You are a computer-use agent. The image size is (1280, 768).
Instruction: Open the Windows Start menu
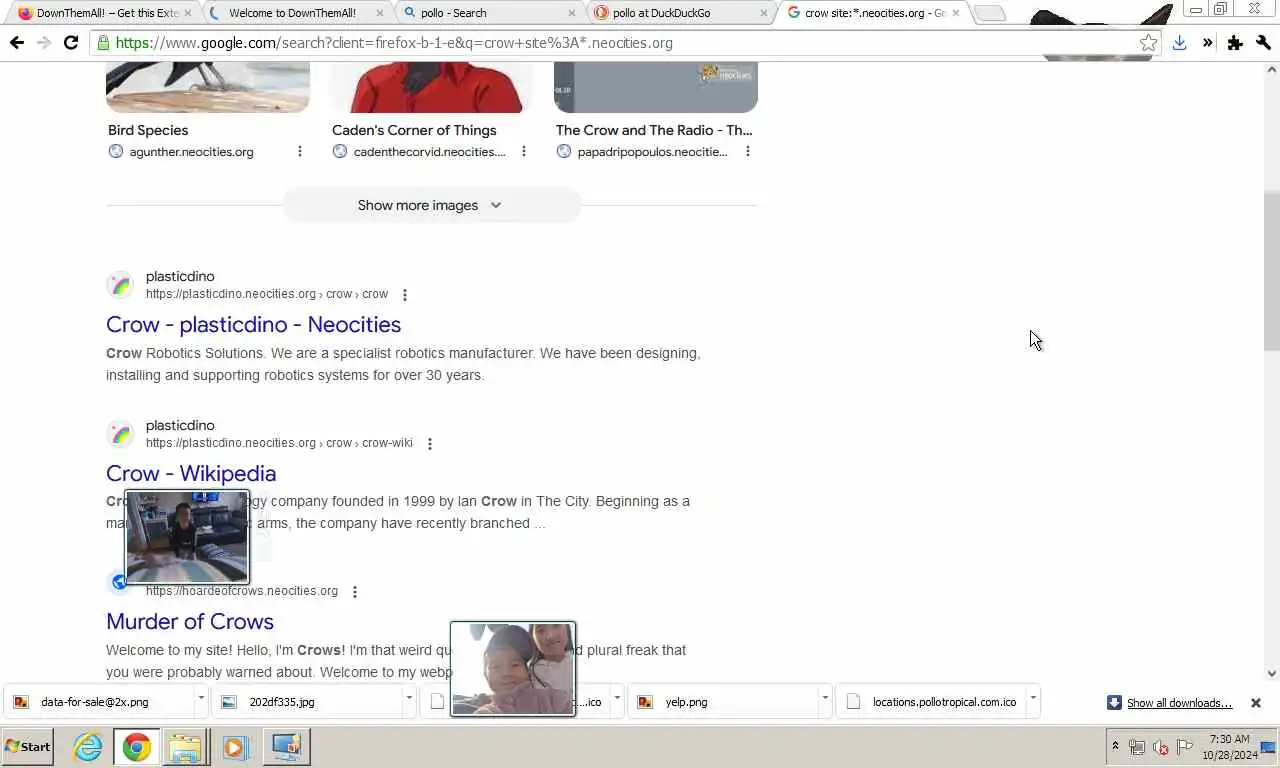28,747
